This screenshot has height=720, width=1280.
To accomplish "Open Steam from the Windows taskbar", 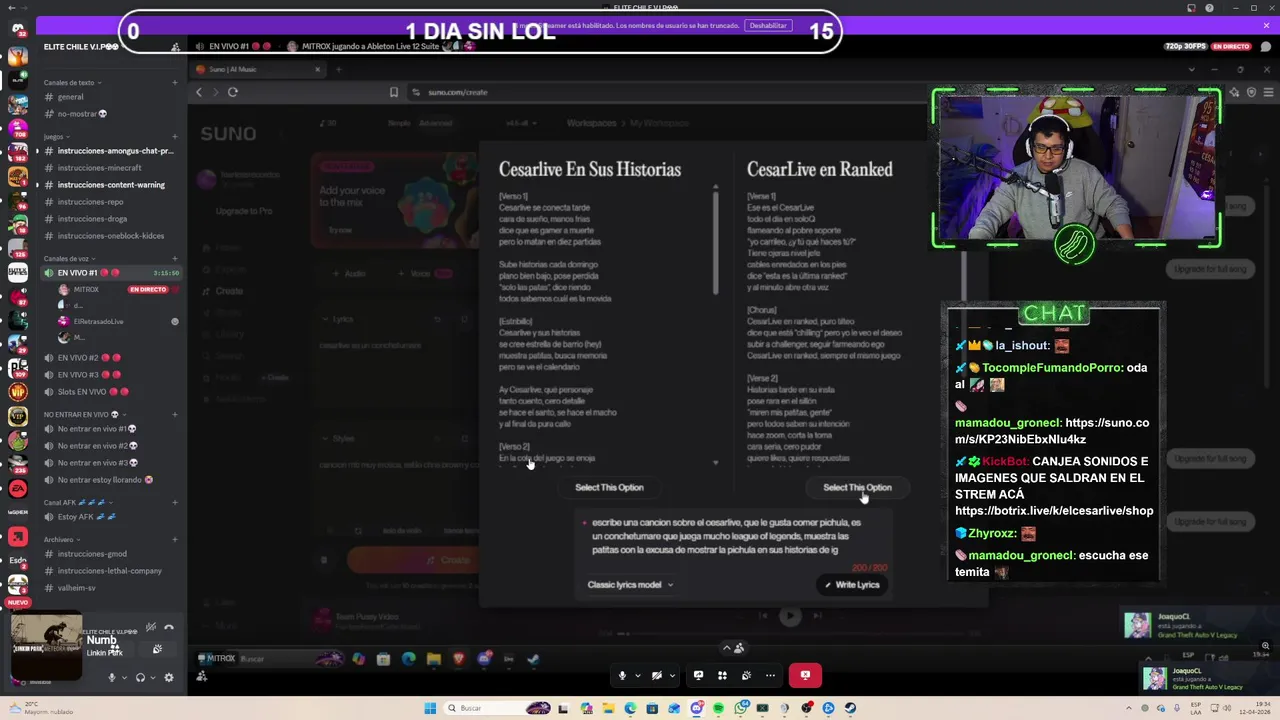I will [850, 708].
